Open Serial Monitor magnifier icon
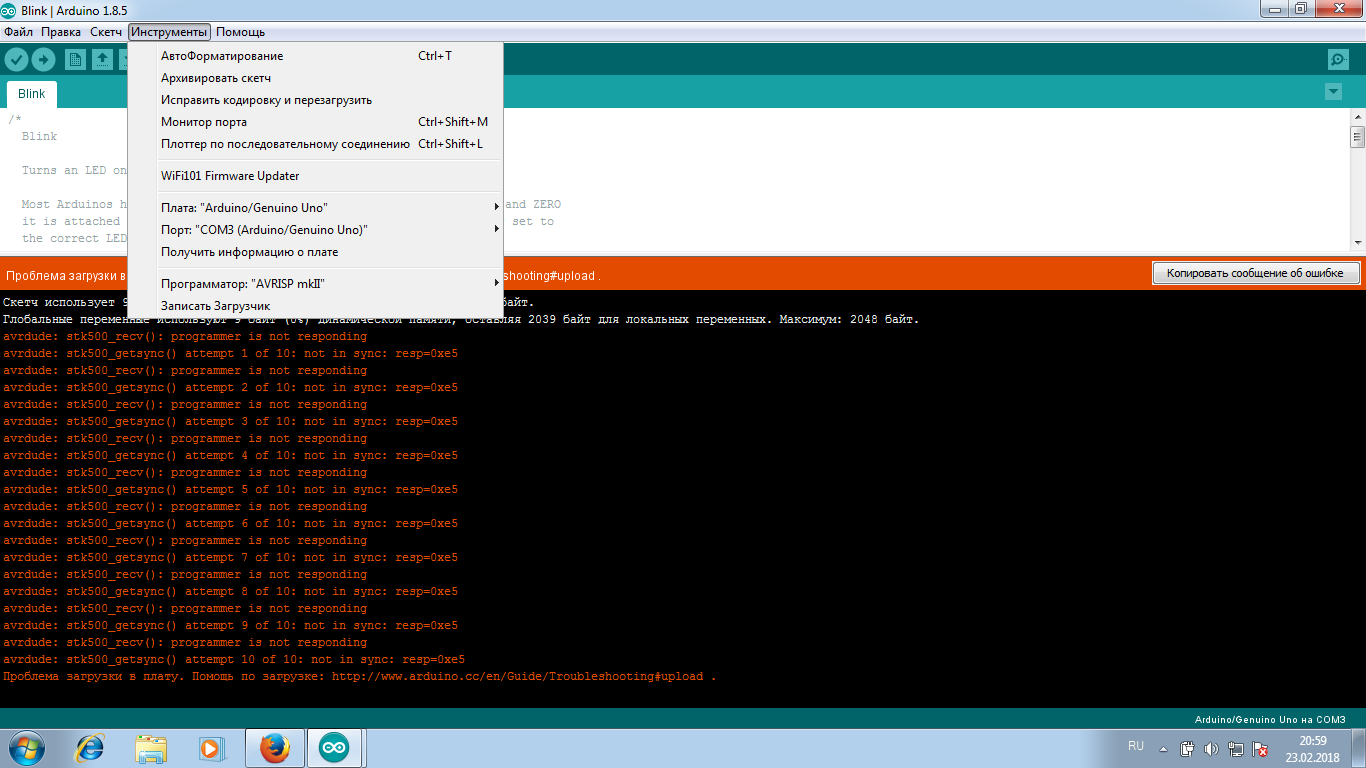This screenshot has width=1366, height=768. [1338, 59]
